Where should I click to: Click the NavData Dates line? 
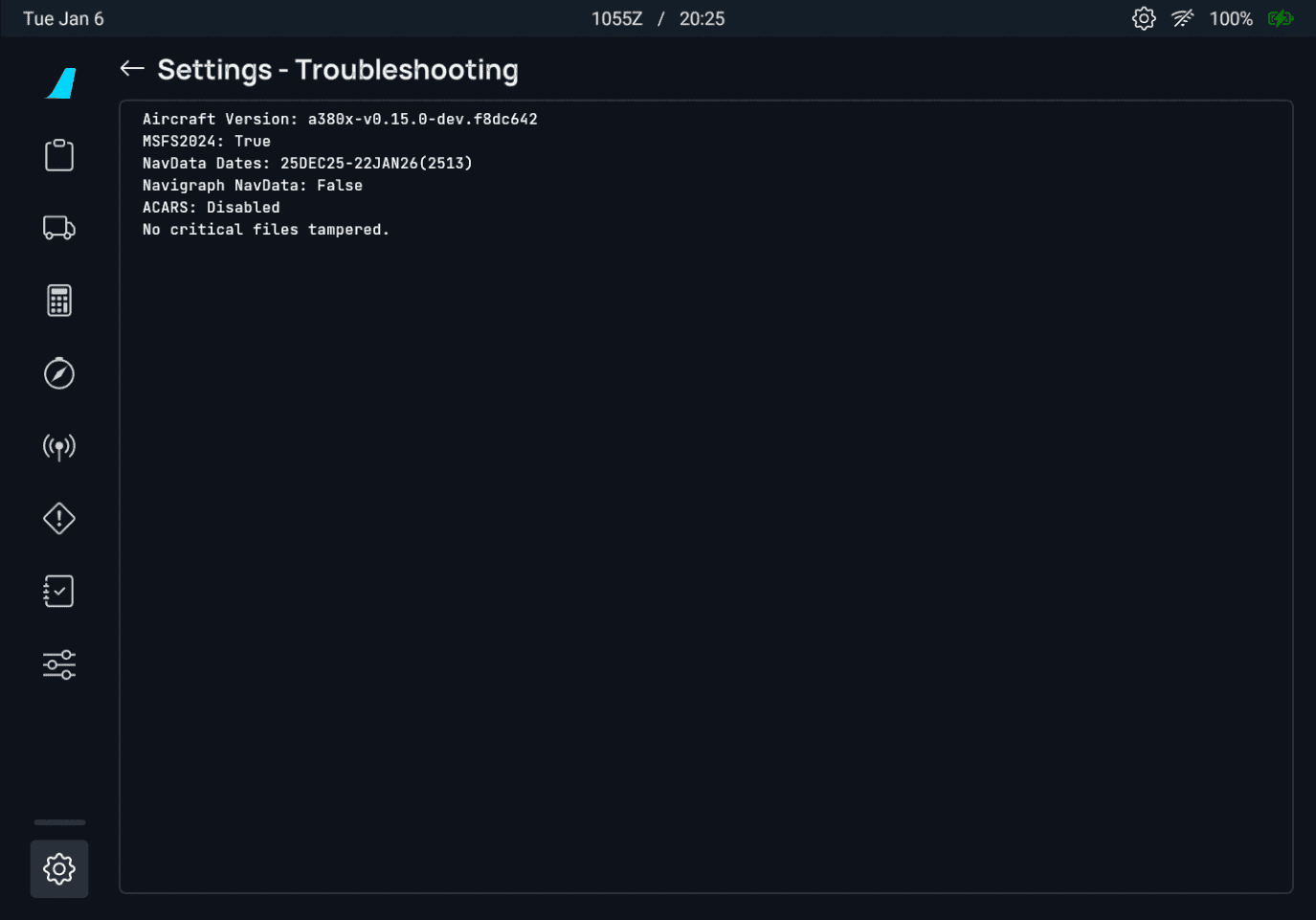[307, 164]
